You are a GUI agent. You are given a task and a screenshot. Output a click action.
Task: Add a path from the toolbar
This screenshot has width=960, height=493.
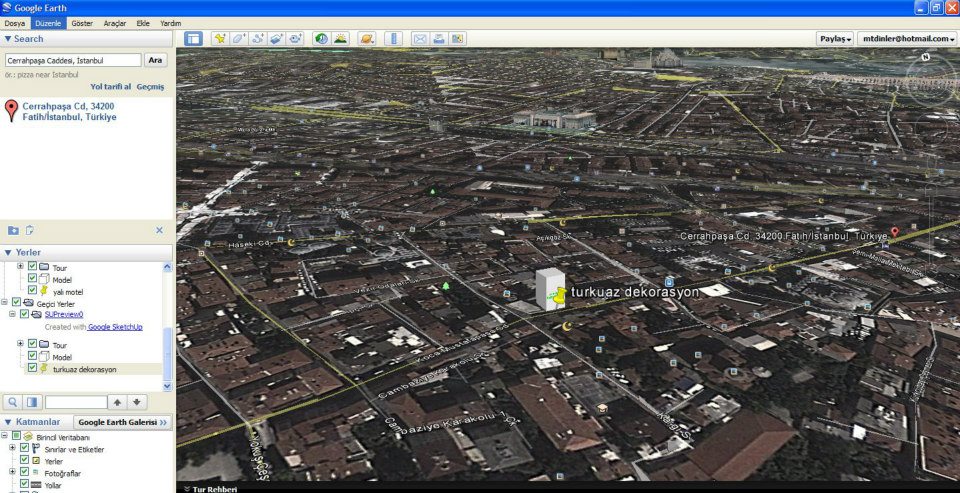click(258, 39)
